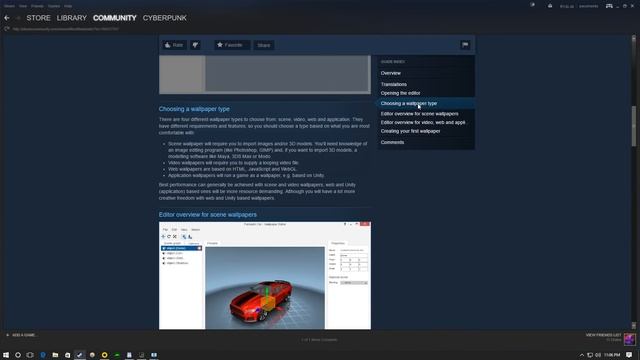Image resolution: width=640 pixels, height=360 pixels.
Task: Click the plus icon for Add a Game
Action: (7, 335)
